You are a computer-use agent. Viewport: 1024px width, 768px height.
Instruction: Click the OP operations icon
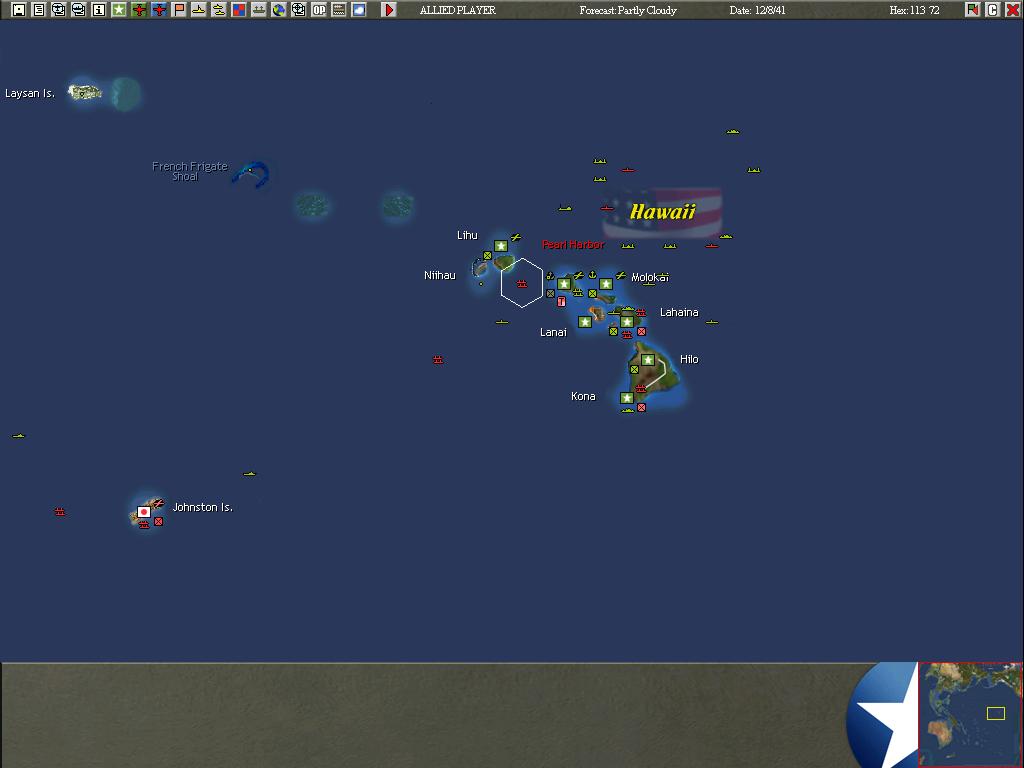pyautogui.click(x=317, y=9)
